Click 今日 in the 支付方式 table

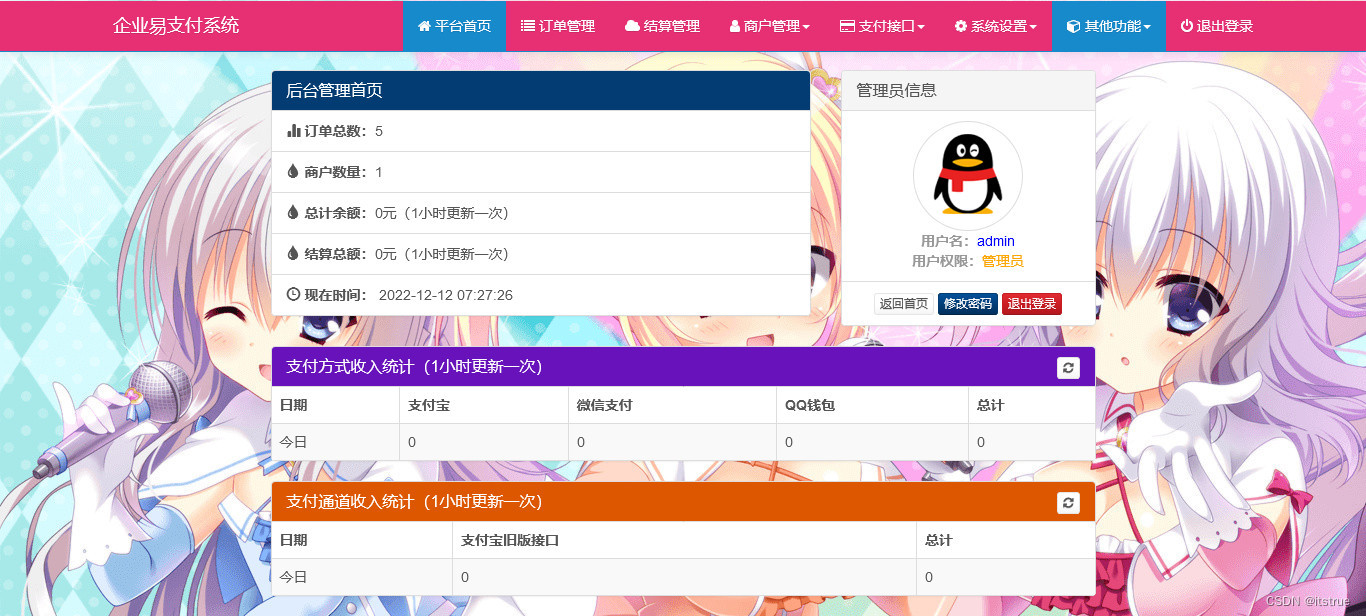pos(293,442)
